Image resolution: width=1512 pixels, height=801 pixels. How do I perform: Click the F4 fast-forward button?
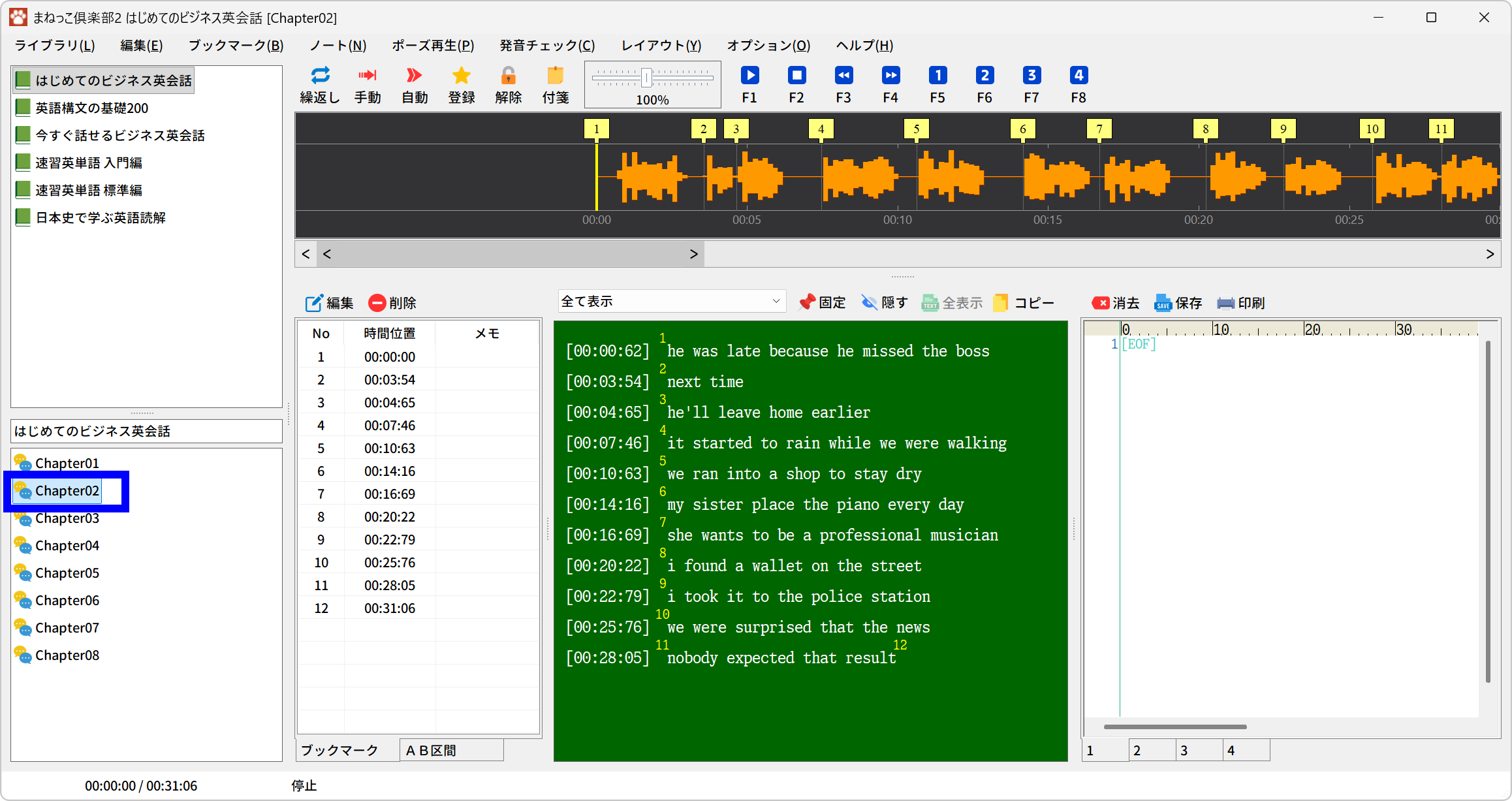pos(890,85)
